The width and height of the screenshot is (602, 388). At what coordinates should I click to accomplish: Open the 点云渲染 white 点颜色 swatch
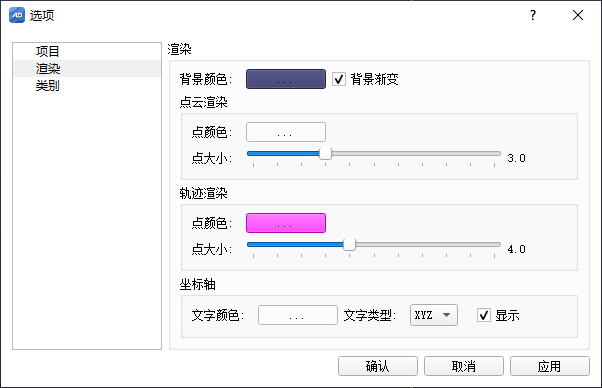tap(286, 132)
